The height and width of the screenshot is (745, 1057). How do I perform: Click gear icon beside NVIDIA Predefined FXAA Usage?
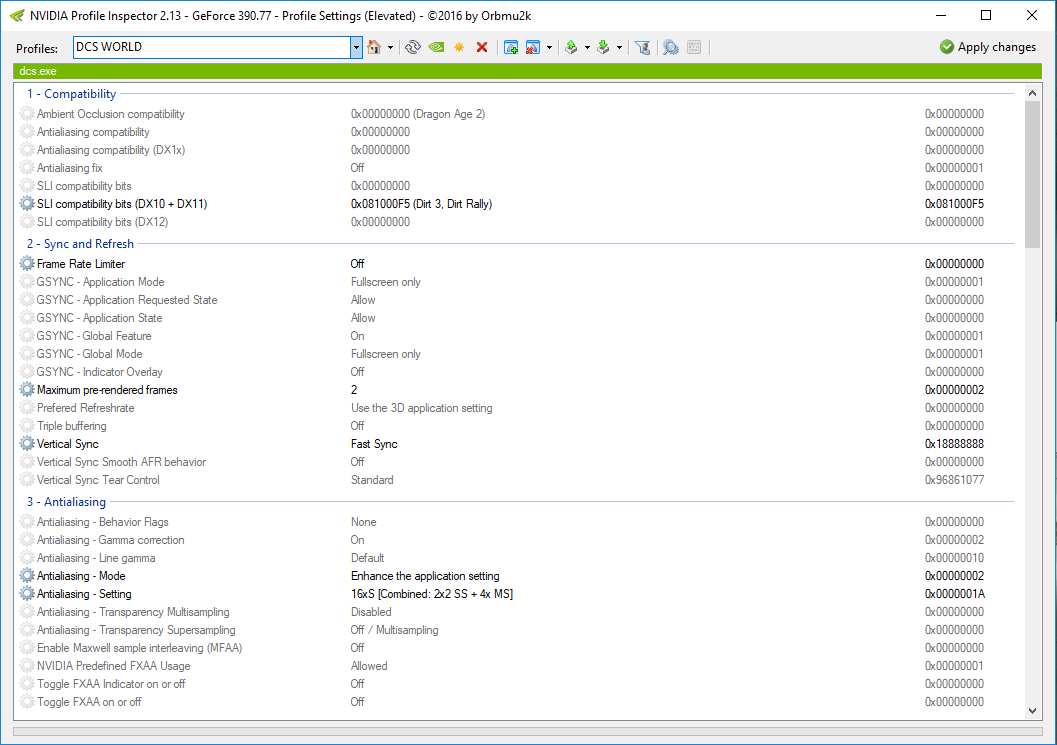(x=27, y=666)
